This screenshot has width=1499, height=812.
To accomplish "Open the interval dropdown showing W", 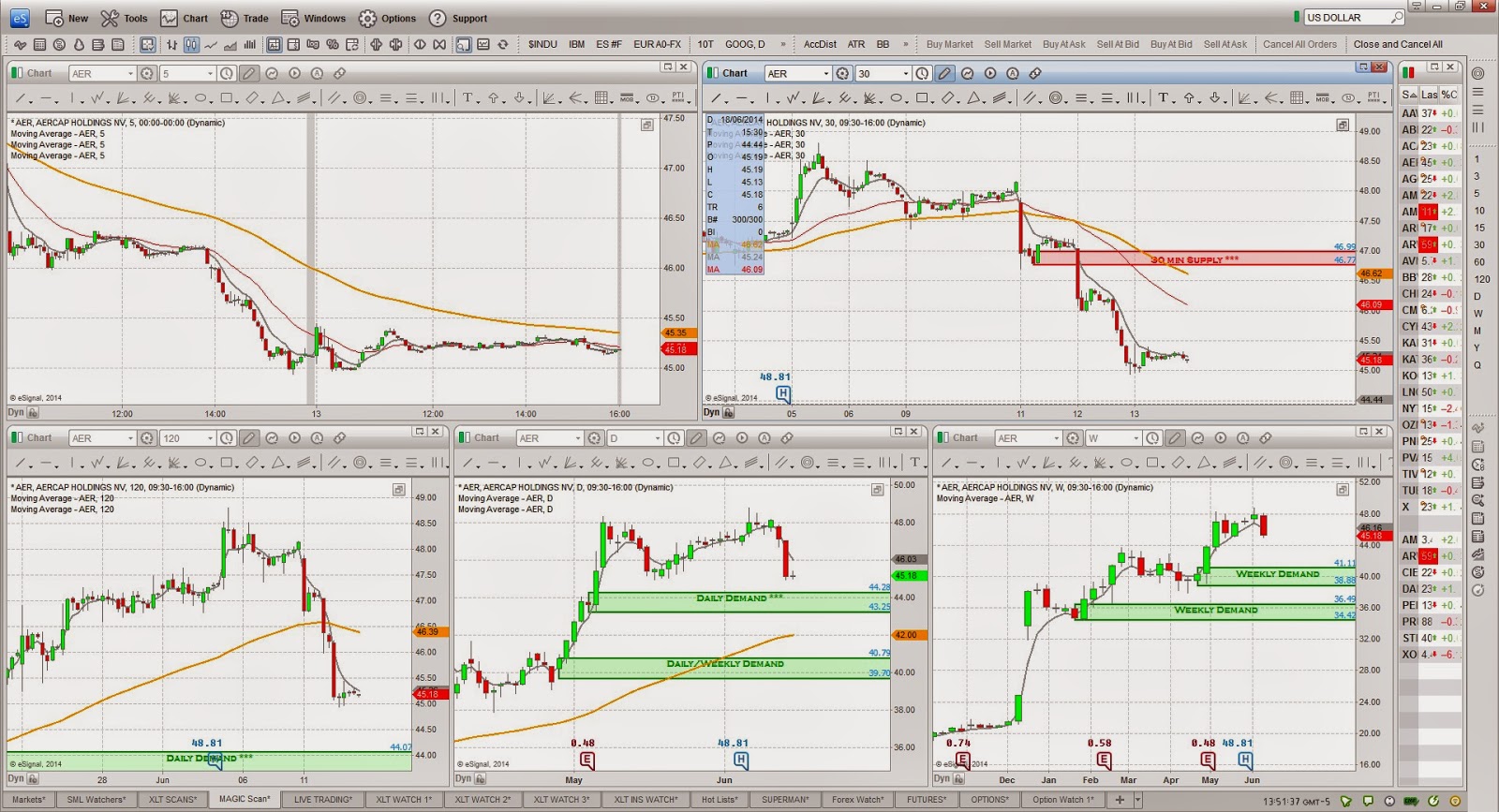I will (x=1136, y=438).
